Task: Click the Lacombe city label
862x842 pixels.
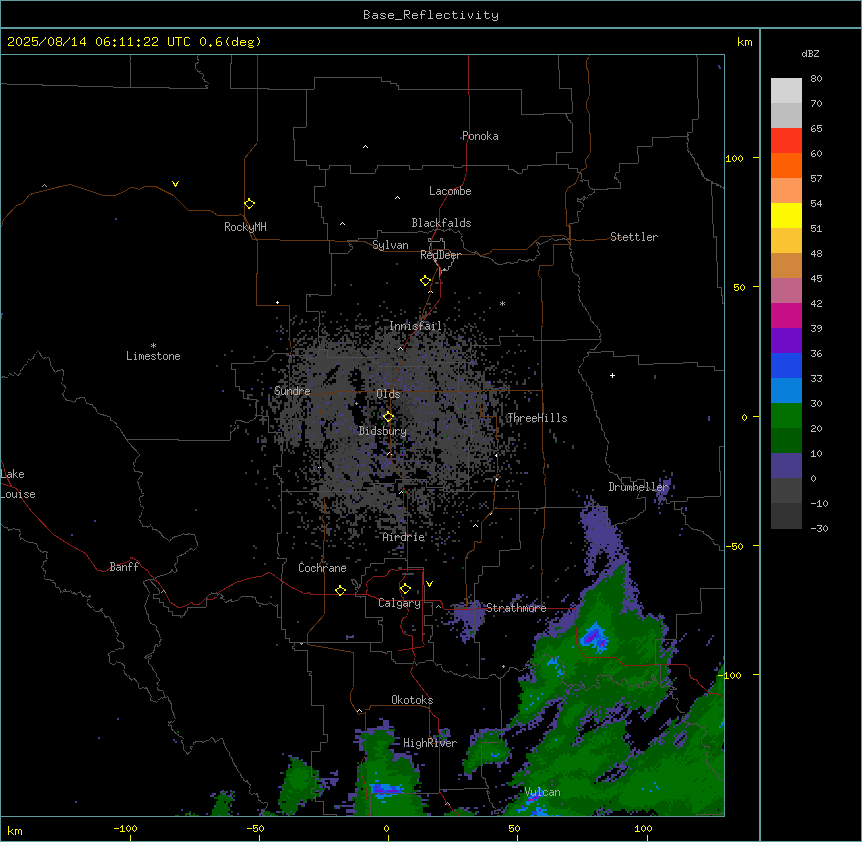Action: (450, 191)
